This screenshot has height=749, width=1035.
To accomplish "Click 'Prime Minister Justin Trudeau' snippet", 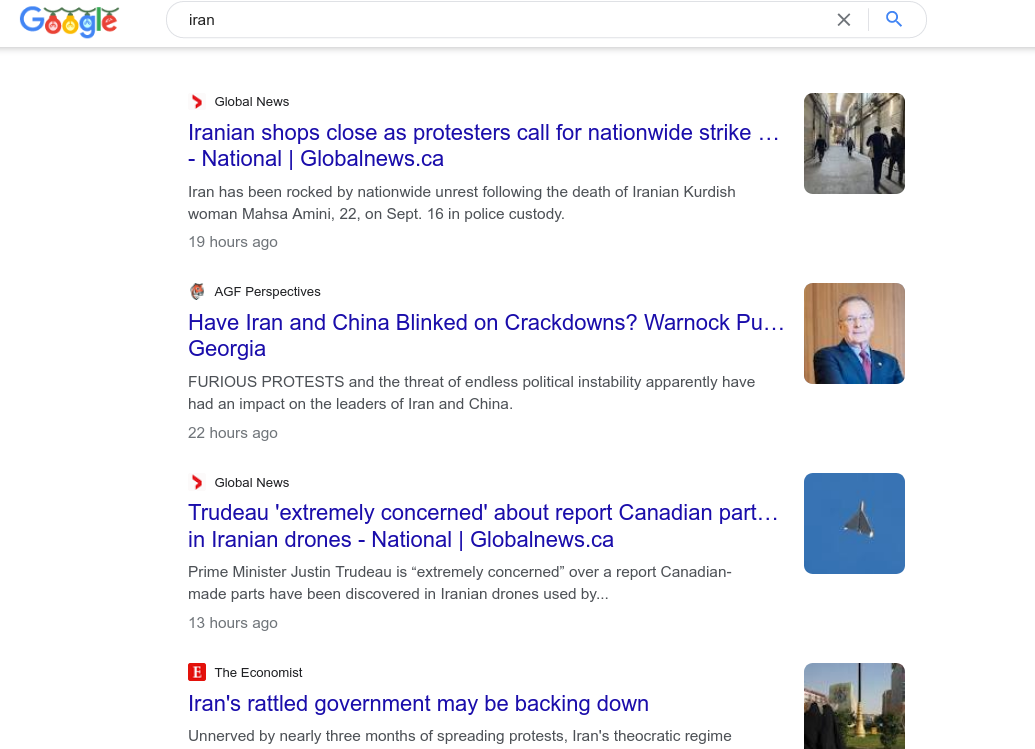I will pyautogui.click(x=459, y=583).
